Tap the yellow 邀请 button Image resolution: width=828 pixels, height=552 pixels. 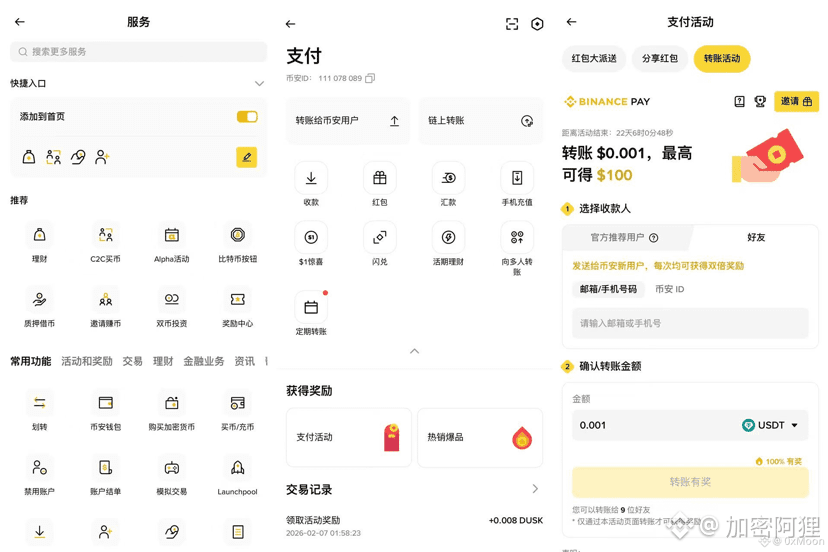[x=796, y=101]
